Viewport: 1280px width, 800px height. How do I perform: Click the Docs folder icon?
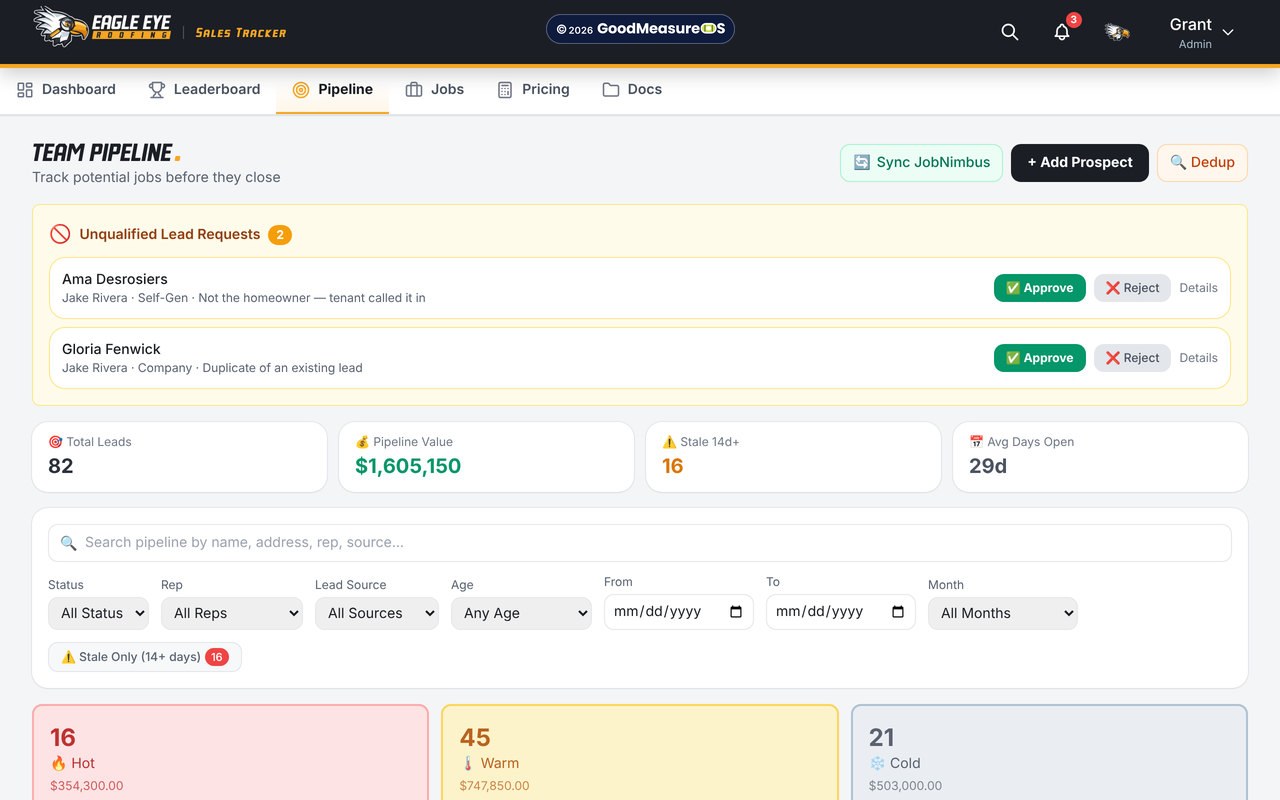click(611, 90)
